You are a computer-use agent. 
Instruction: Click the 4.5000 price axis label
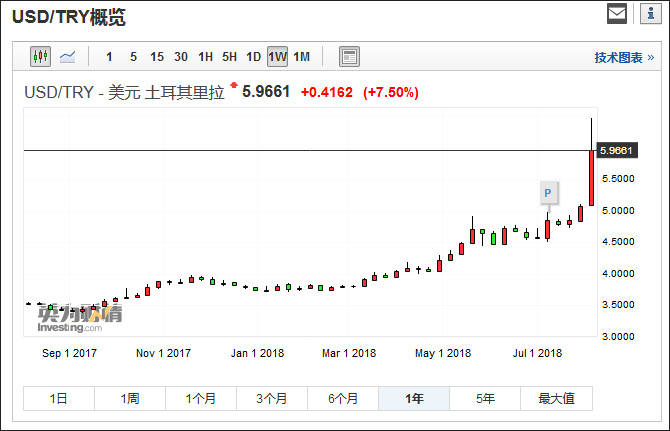(x=618, y=242)
